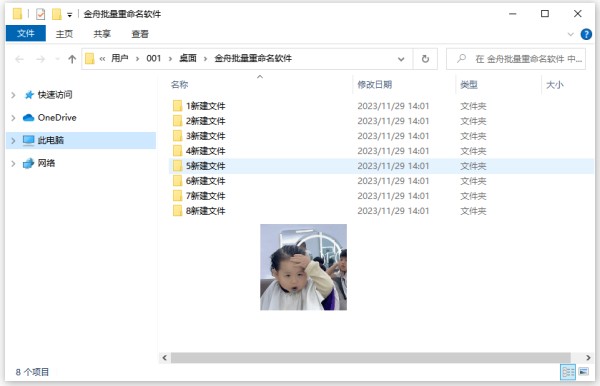Open the 共享 ribbon tab

coord(102,34)
